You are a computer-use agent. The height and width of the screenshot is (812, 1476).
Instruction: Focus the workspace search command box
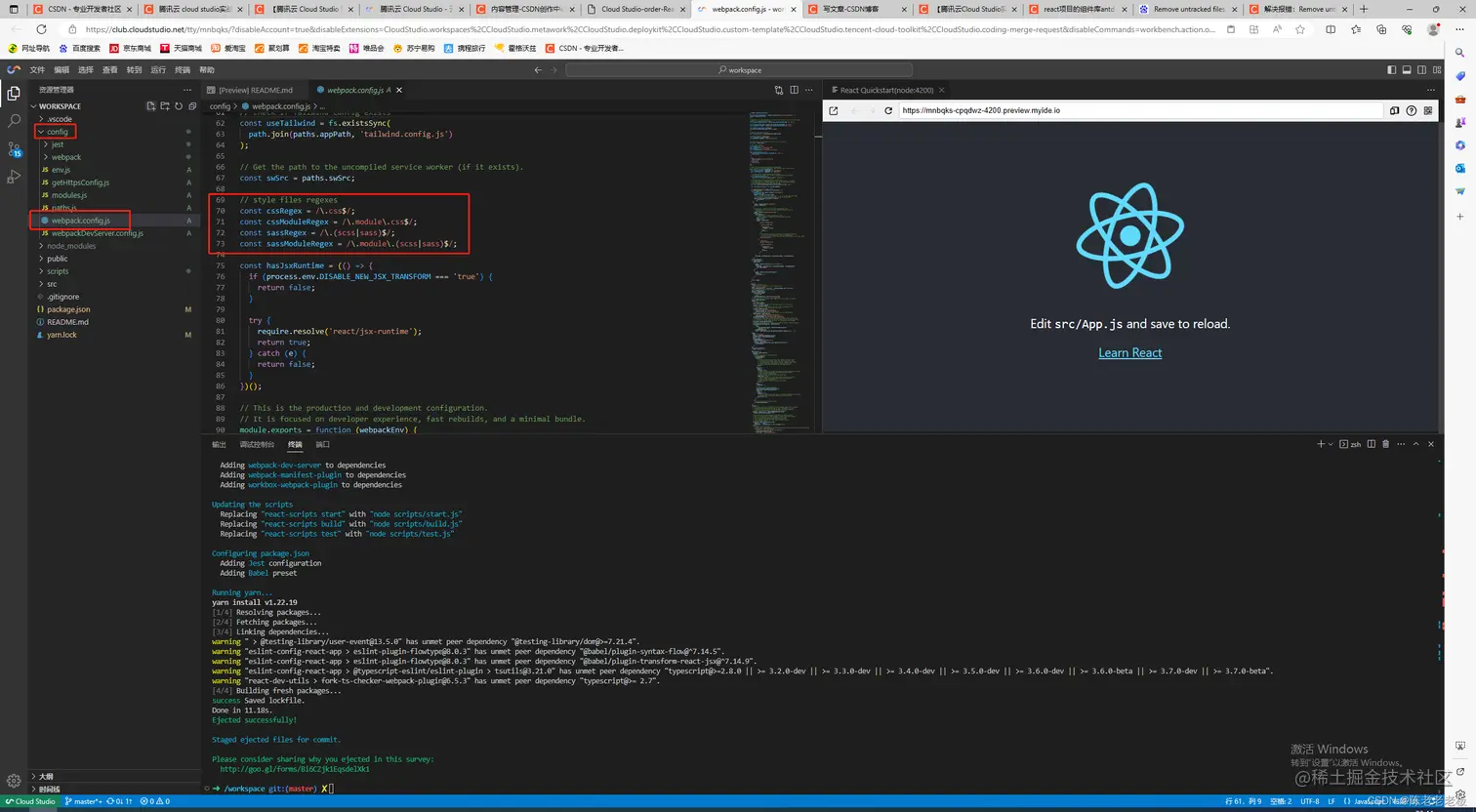point(739,70)
